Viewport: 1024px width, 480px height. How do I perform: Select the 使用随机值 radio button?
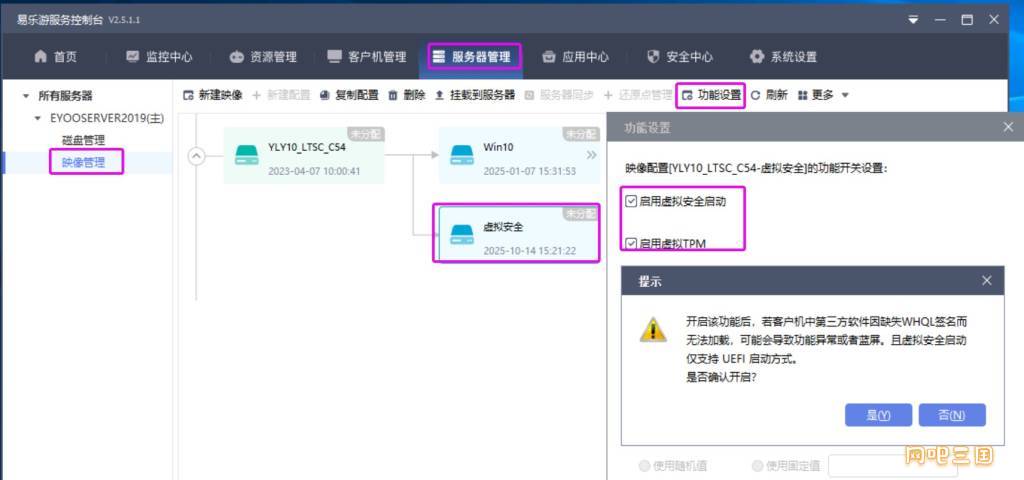645,465
